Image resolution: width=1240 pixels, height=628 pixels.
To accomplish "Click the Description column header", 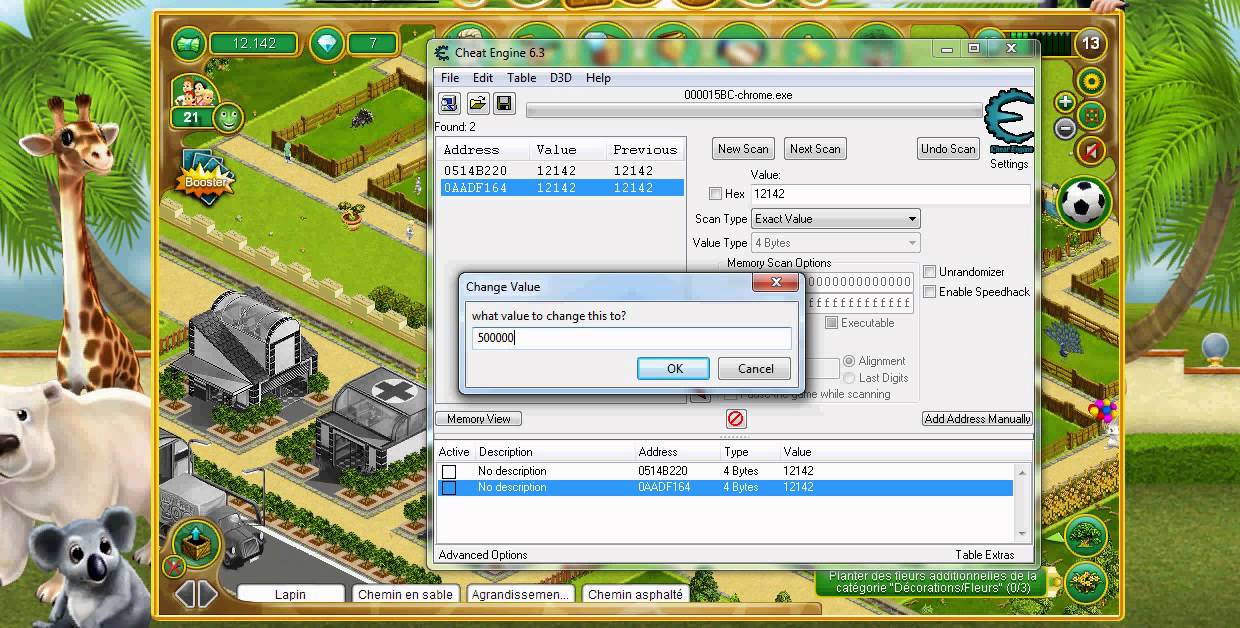I will tap(505, 452).
